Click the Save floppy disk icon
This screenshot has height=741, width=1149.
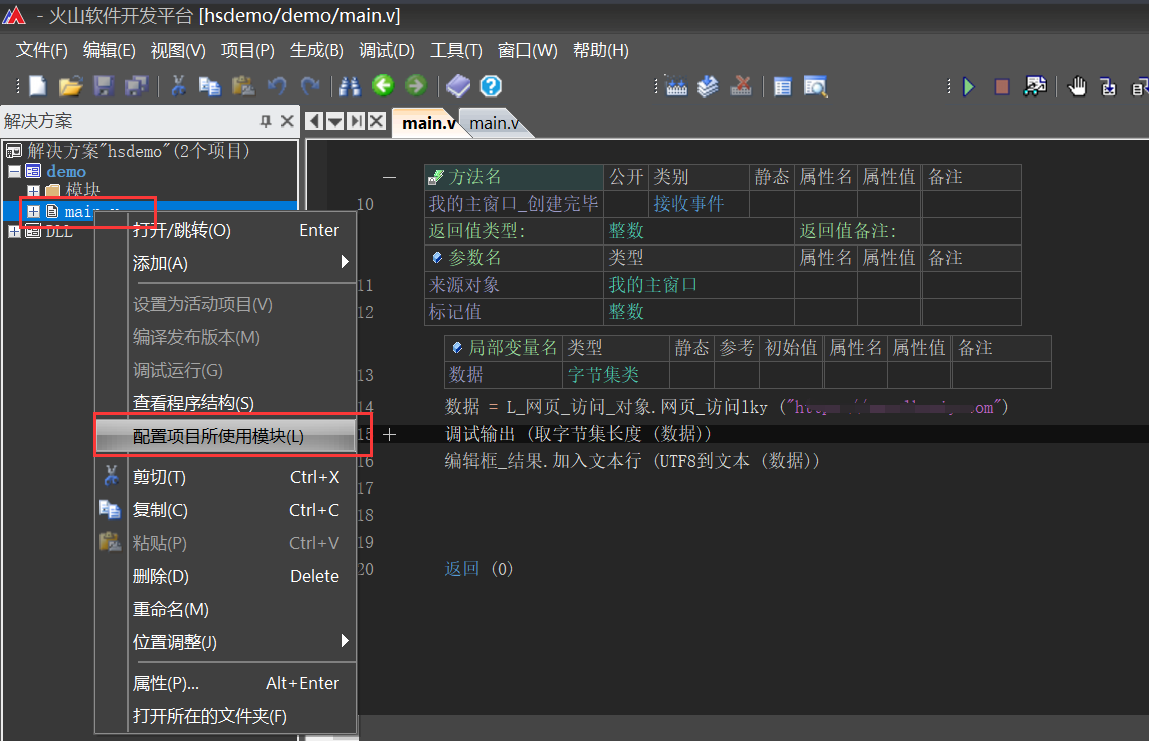coord(103,86)
